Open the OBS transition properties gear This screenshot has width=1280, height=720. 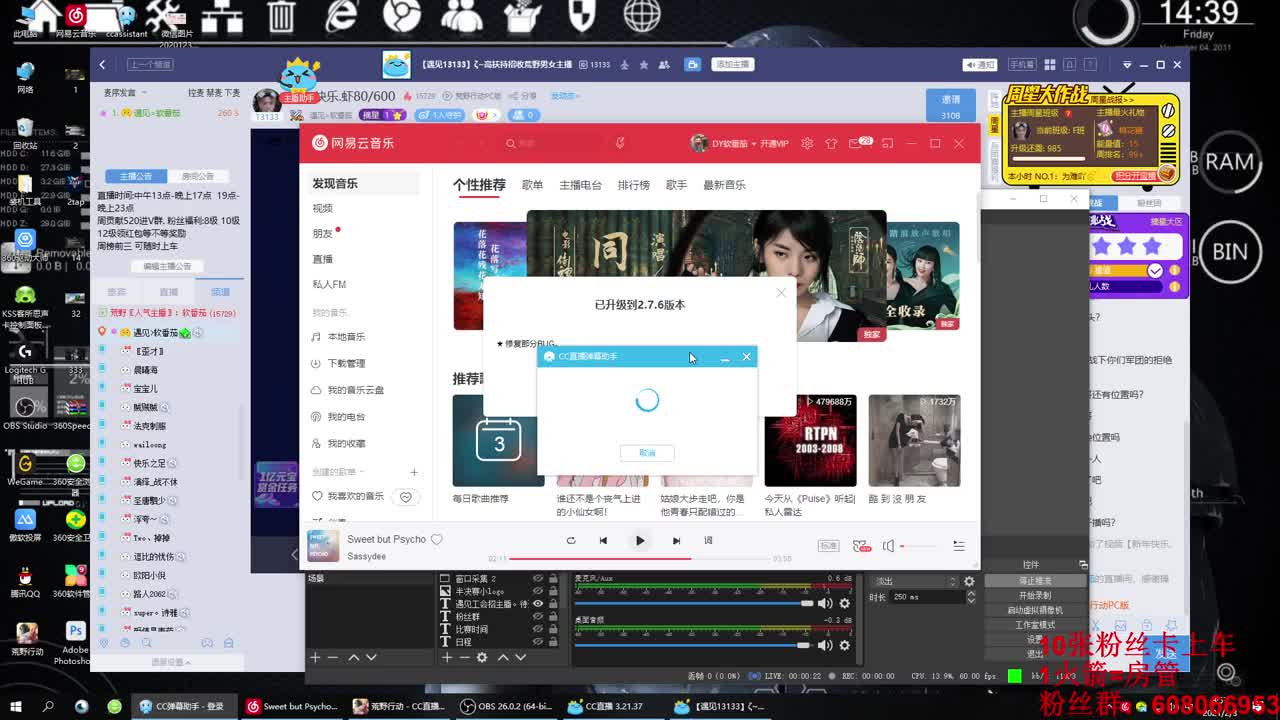(969, 581)
